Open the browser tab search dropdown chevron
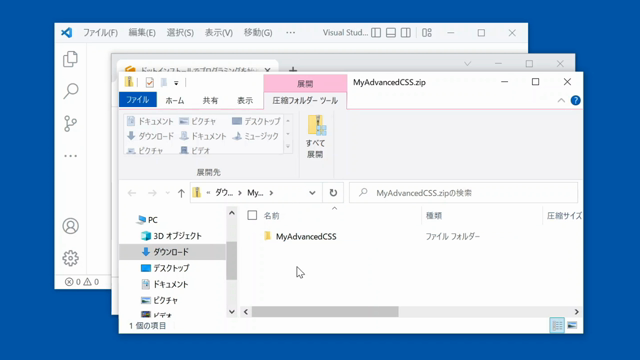 point(467,64)
